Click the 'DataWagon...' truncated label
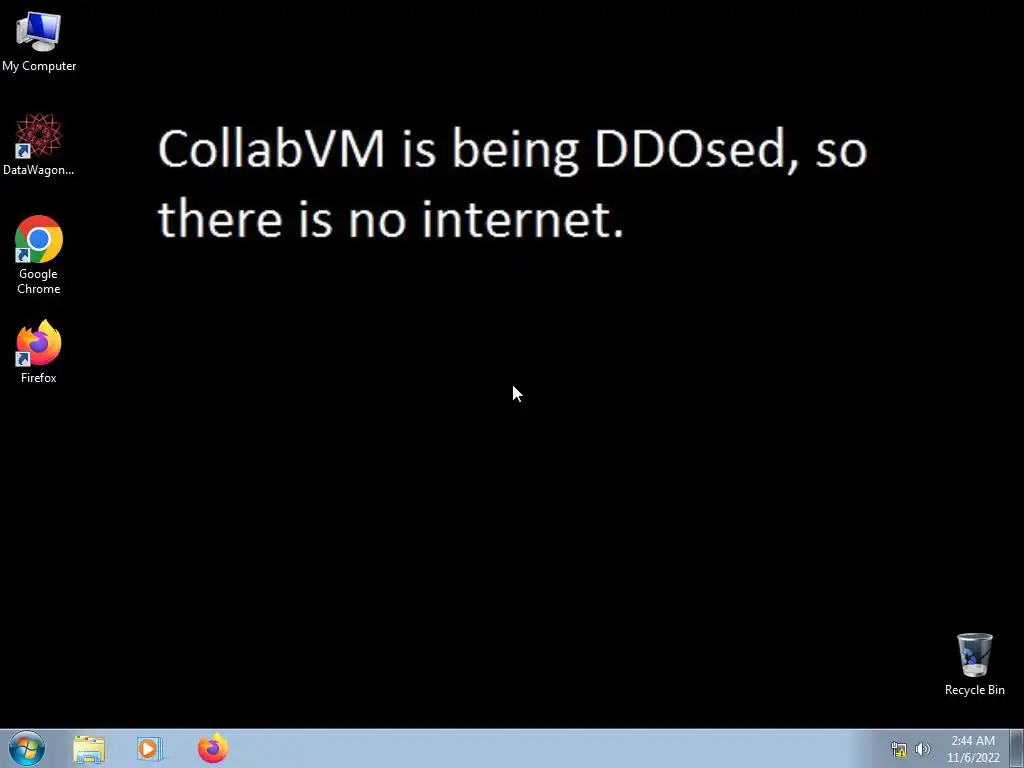 point(39,170)
